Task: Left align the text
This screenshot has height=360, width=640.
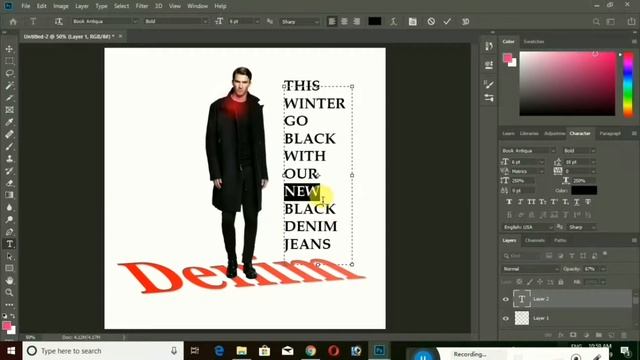Action: pyautogui.click(x=332, y=22)
